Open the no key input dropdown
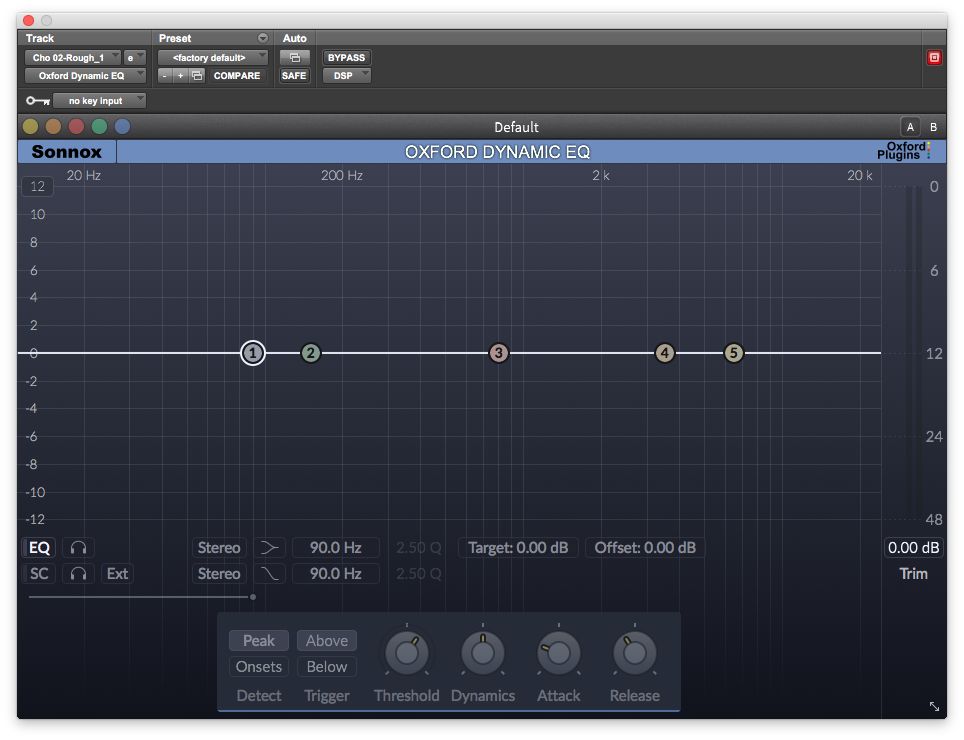The height and width of the screenshot is (740, 964). pyautogui.click(x=100, y=100)
